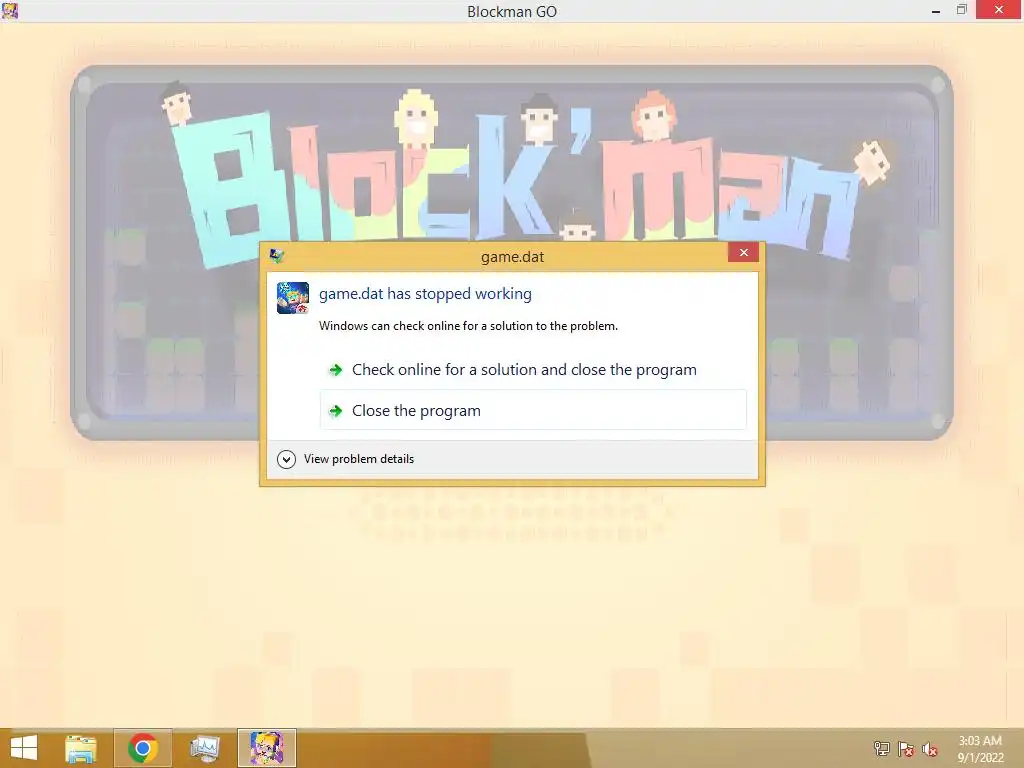The image size is (1024, 768).
Task: Choose Check online for a solution and close
Action: 533,370
